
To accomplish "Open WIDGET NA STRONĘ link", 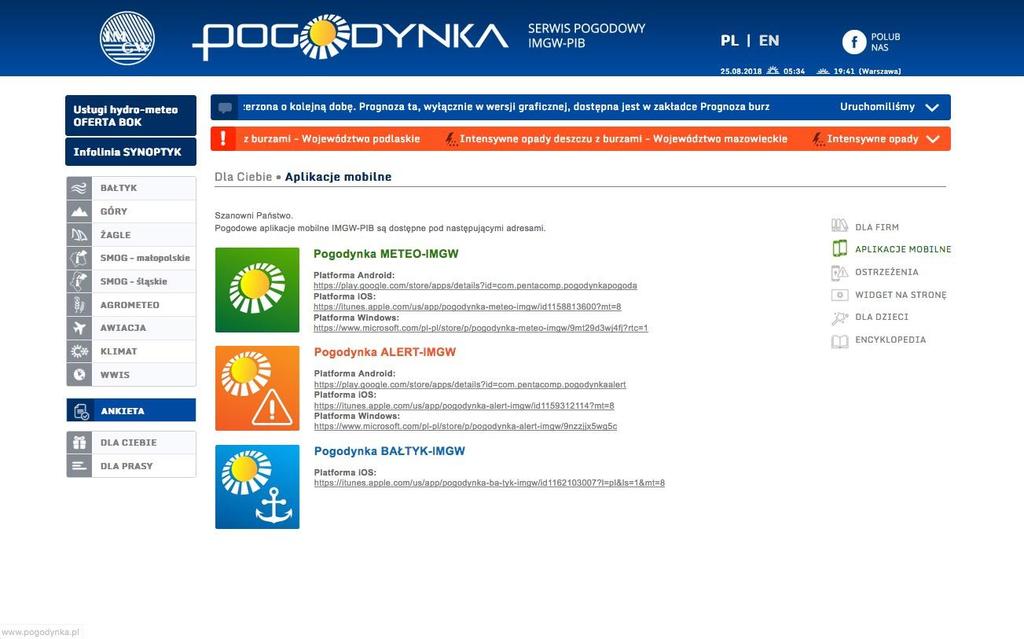I will coord(901,295).
